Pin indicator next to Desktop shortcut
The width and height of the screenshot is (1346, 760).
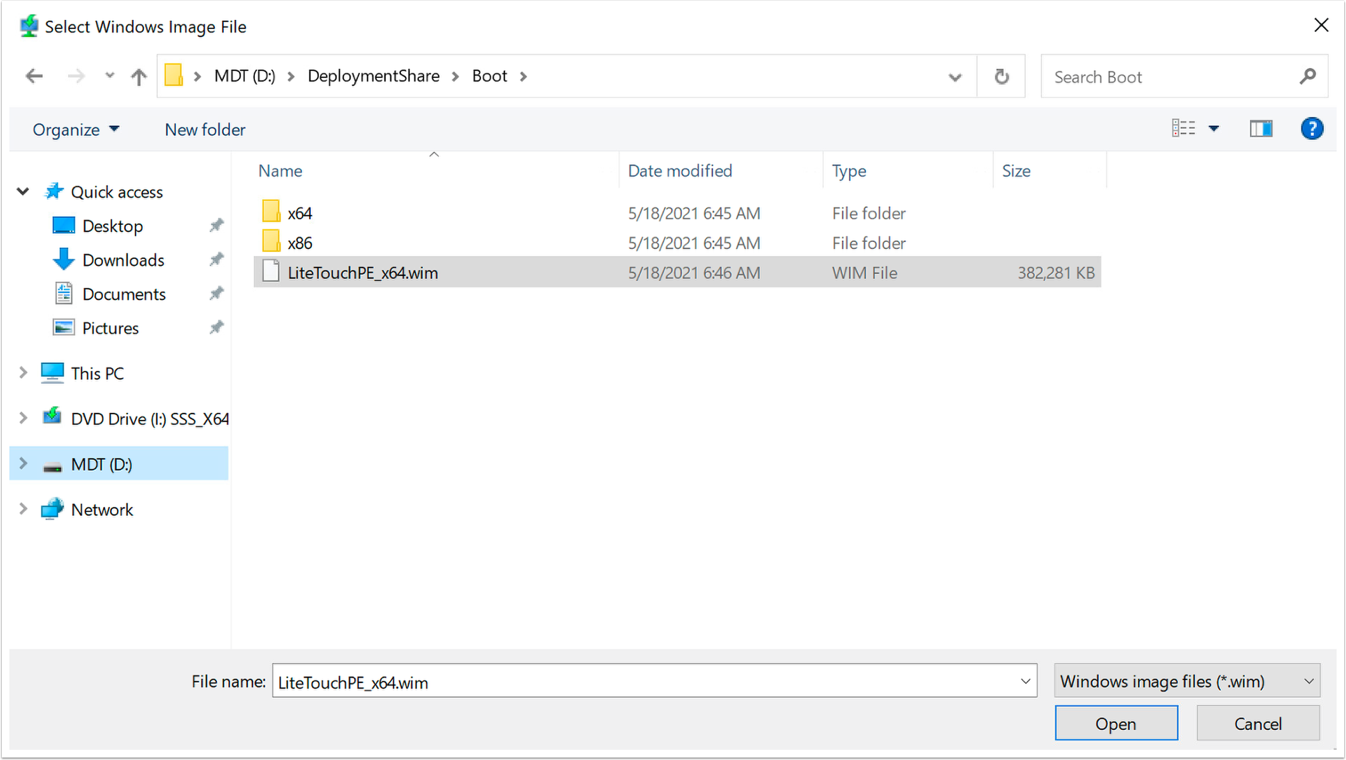[x=216, y=225]
